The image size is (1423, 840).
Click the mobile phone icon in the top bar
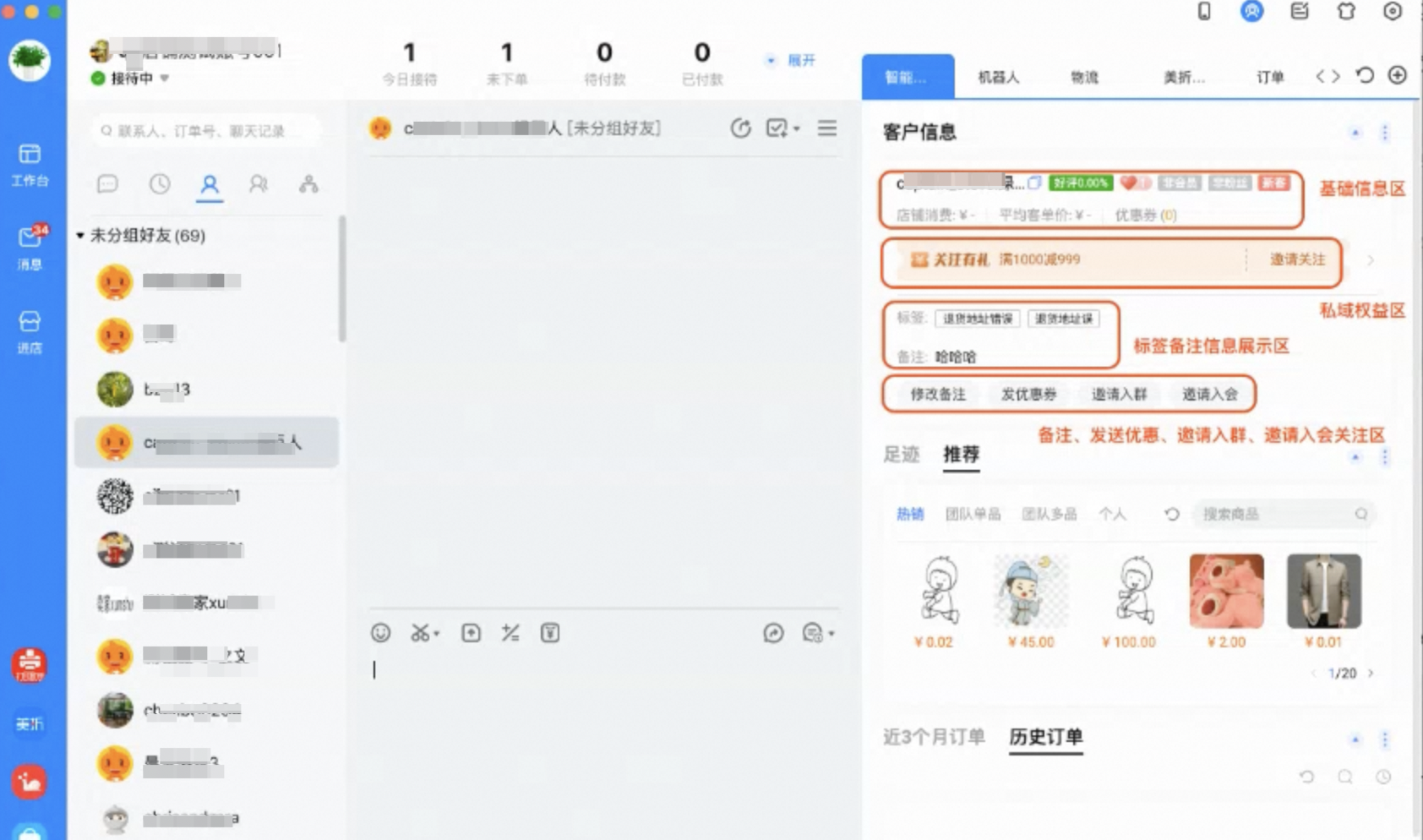[x=1204, y=11]
